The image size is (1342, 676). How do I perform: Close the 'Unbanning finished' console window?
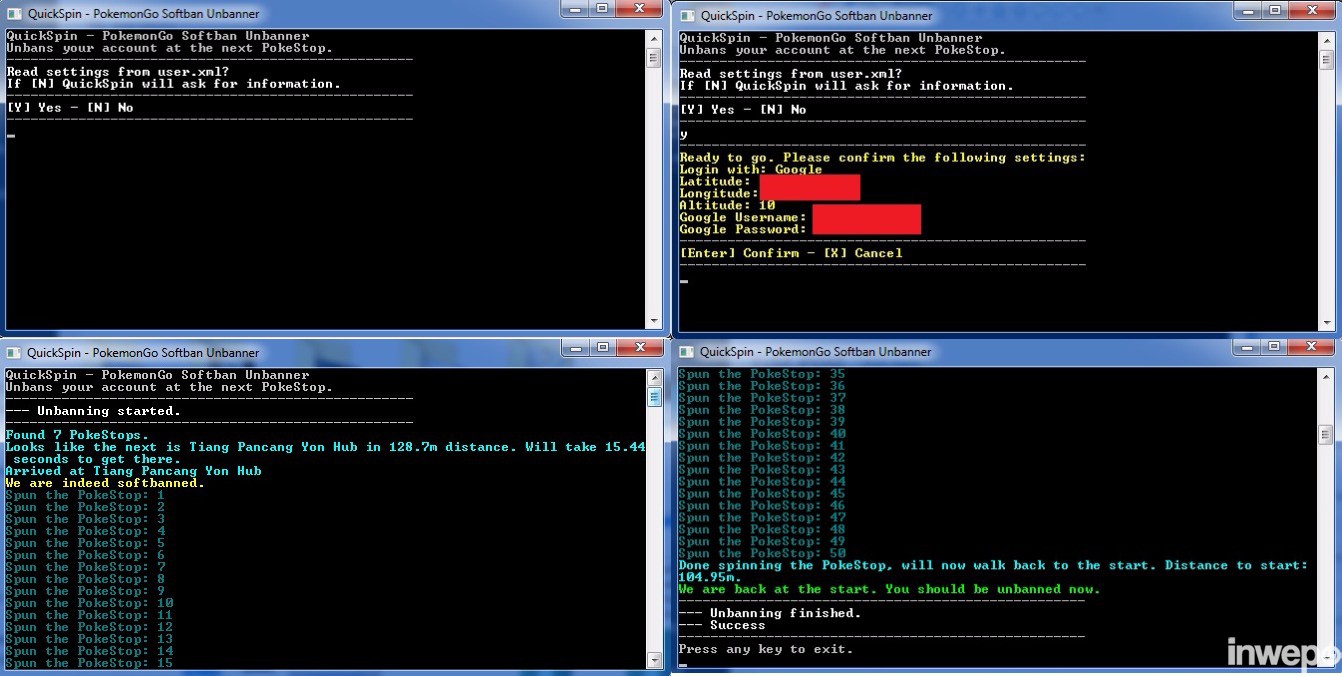[x=1313, y=347]
